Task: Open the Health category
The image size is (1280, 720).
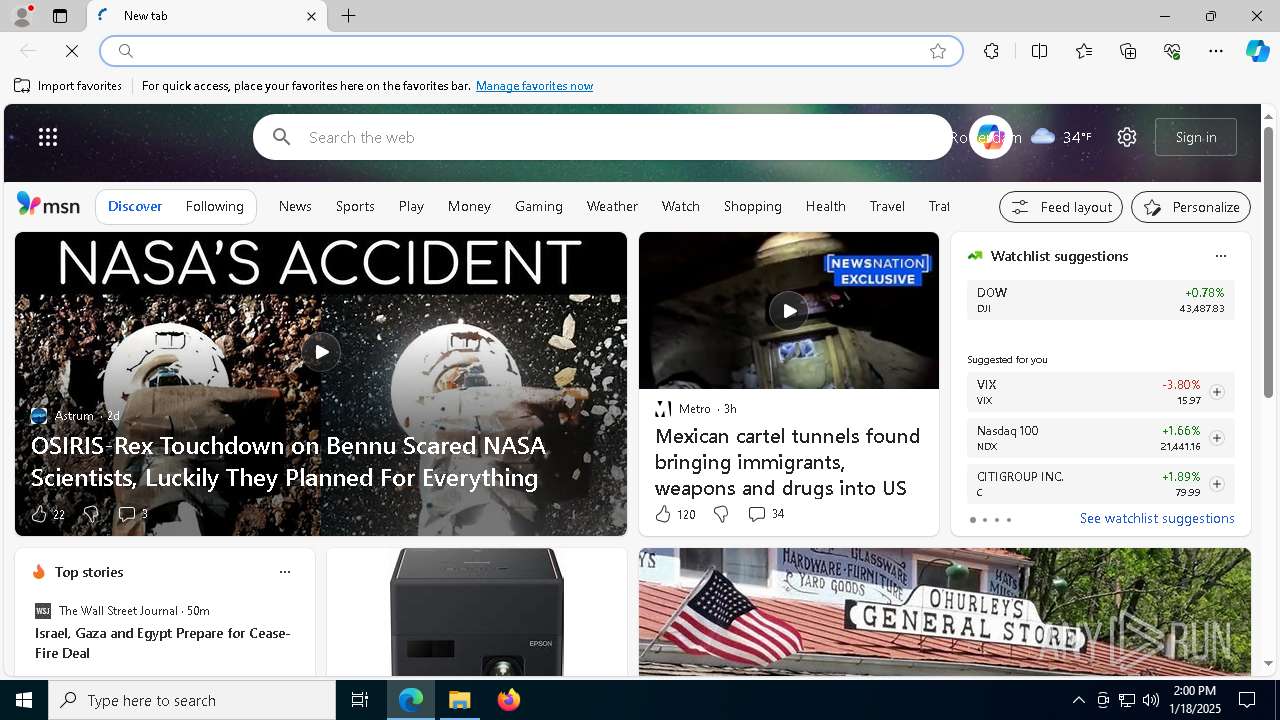Action: pyautogui.click(x=826, y=206)
